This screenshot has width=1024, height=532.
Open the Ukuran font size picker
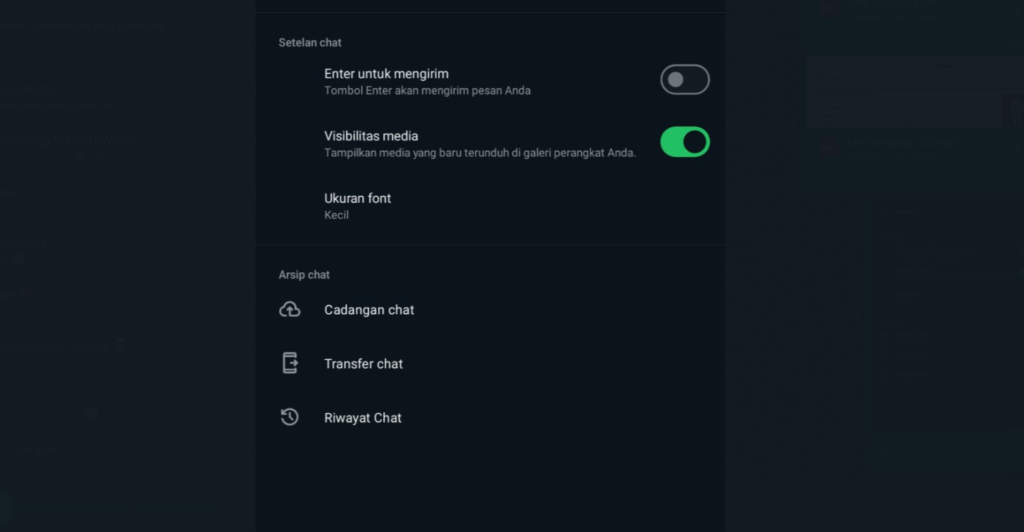click(490, 206)
